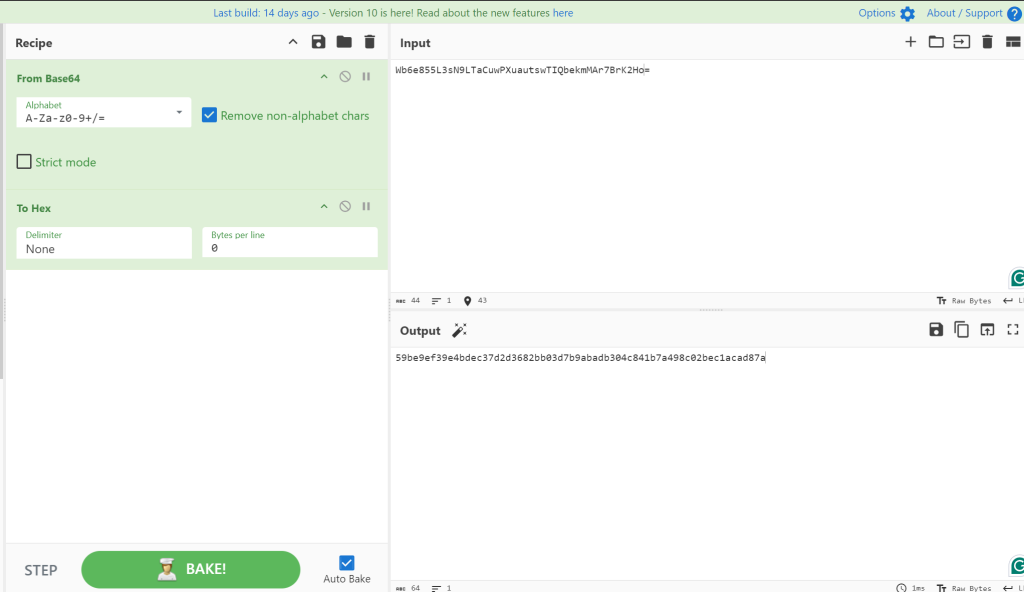Set breakpoint on From Base64
Screen dimensions: 1024x592
point(366,77)
